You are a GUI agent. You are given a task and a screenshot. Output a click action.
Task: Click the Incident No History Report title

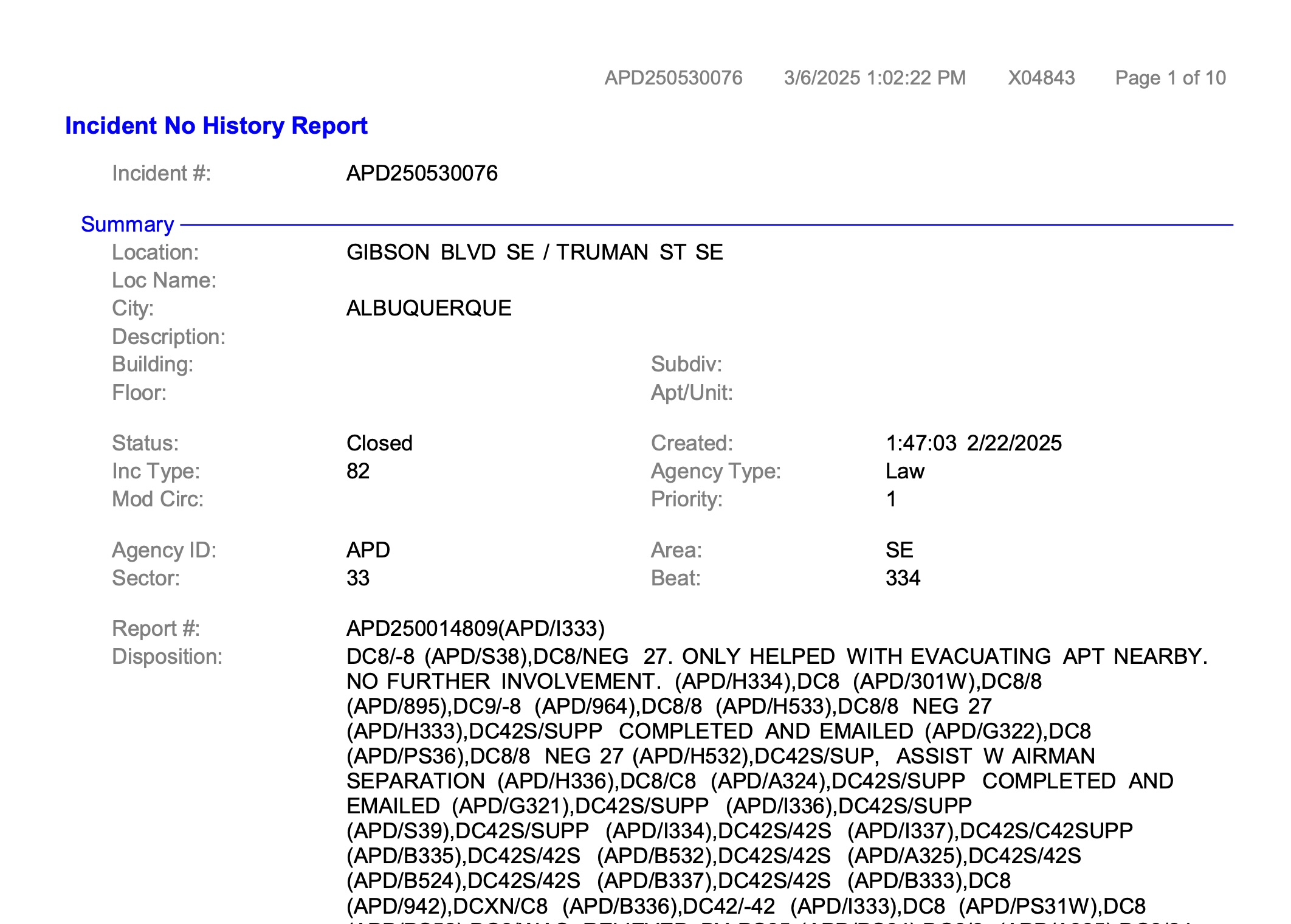216,126
